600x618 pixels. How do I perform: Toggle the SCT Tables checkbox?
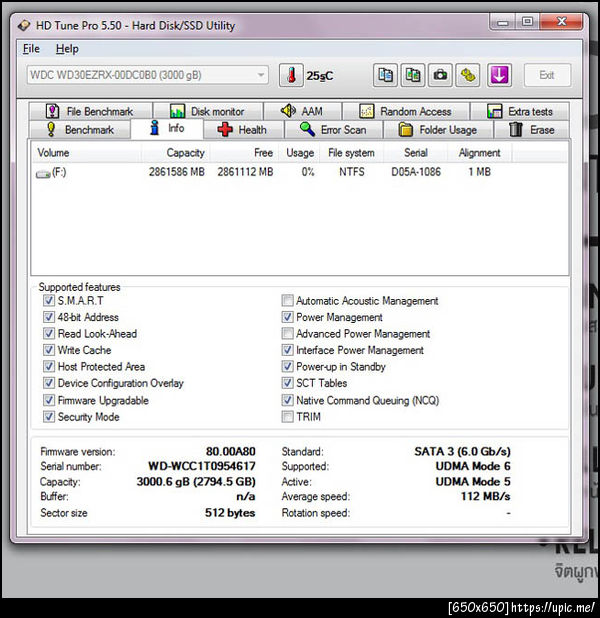287,383
